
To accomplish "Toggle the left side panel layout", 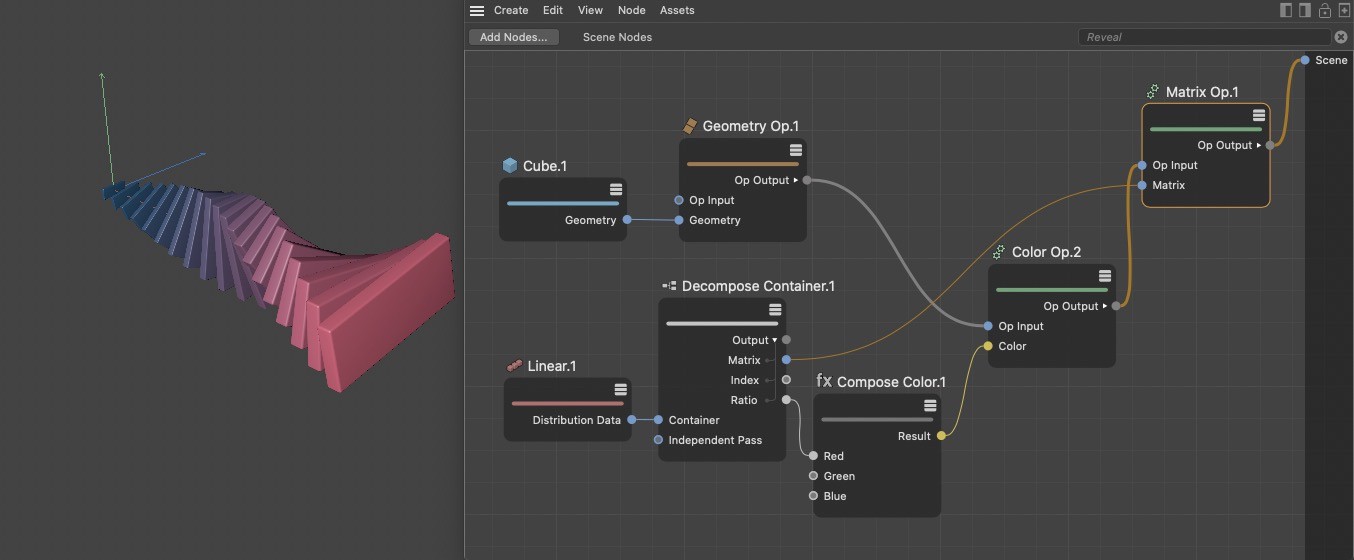I will (1286, 10).
